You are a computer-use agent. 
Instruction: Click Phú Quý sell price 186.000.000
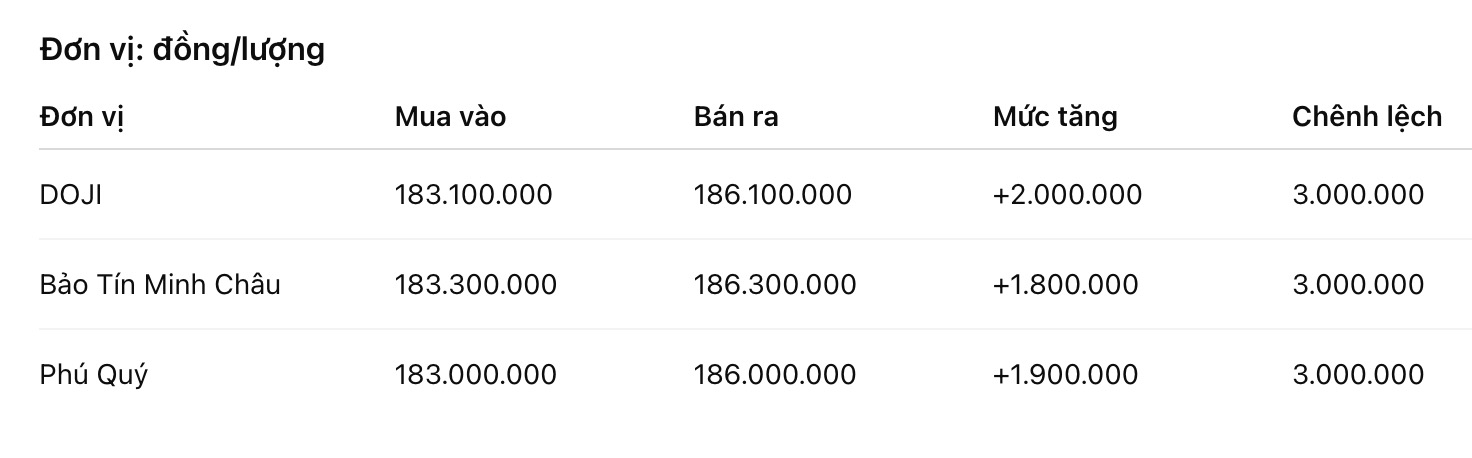pos(774,375)
